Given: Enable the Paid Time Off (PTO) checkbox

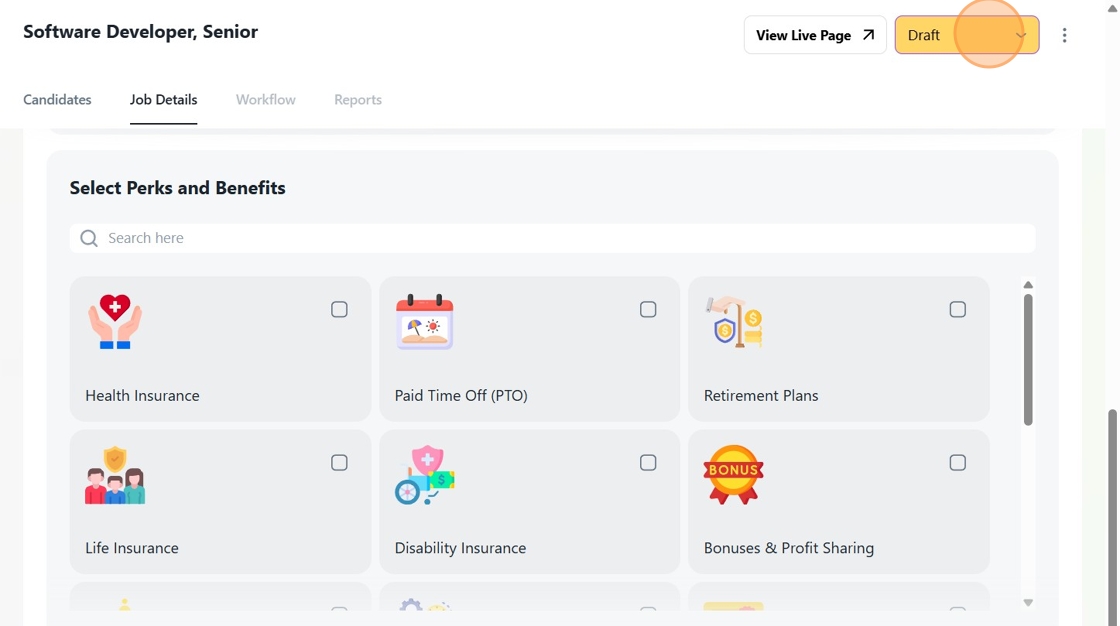Looking at the screenshot, I should click(x=648, y=310).
